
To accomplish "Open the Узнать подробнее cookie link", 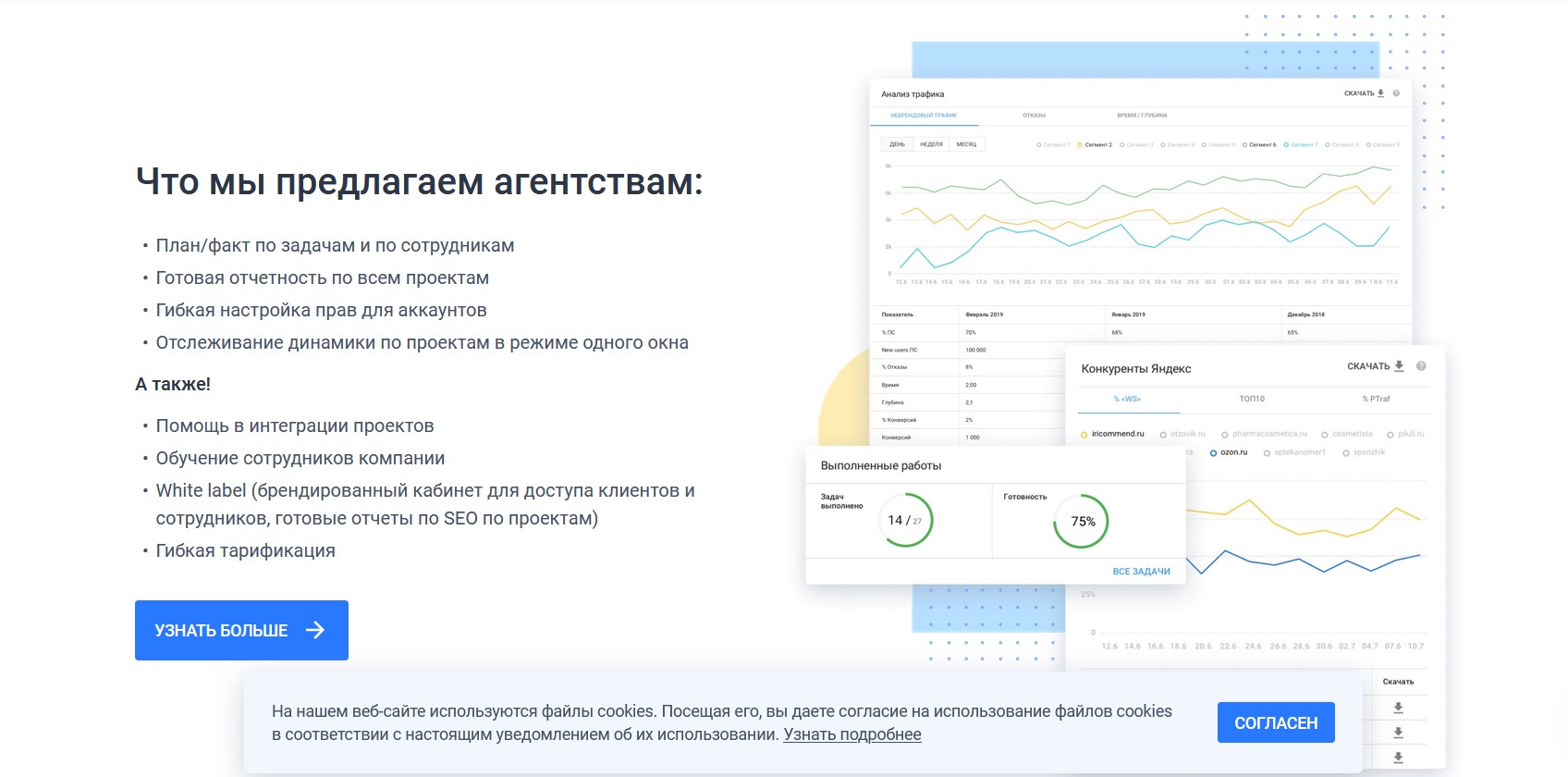I will click(x=851, y=734).
